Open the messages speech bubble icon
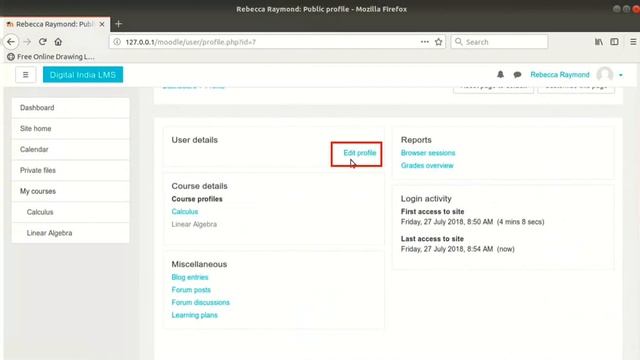The image size is (640, 360). click(517, 75)
